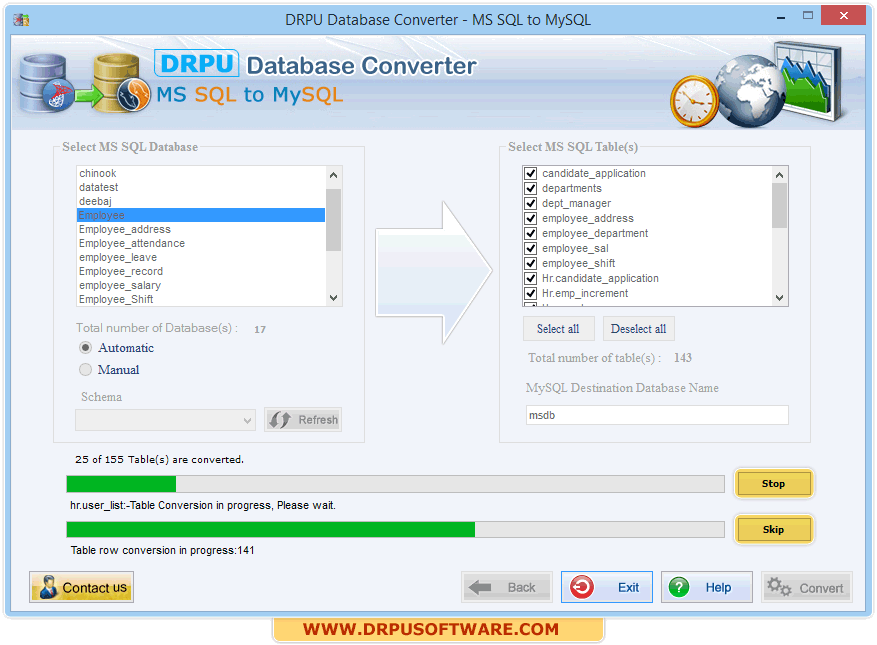Click the red Exit power icon
The image size is (877, 645).
[x=582, y=587]
